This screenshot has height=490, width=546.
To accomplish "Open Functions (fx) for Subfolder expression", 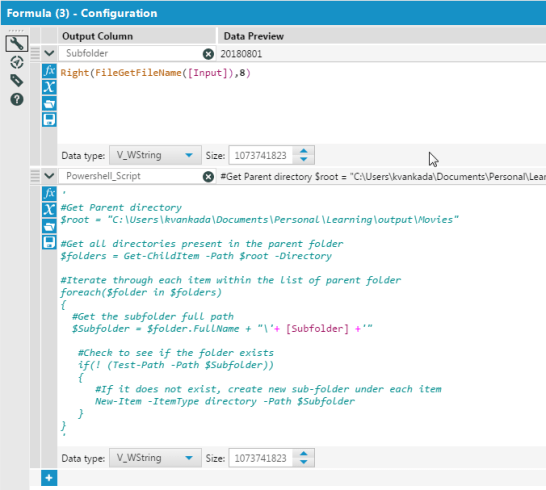I will [49, 71].
